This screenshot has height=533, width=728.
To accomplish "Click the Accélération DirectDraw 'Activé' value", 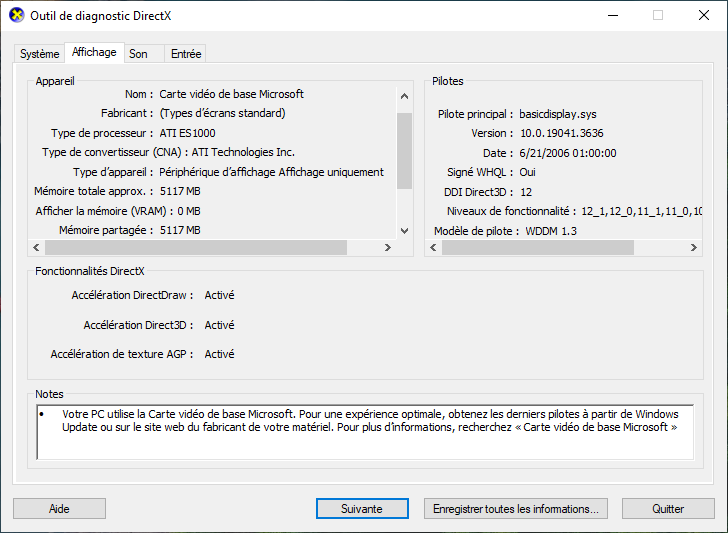I will pyautogui.click(x=220, y=295).
